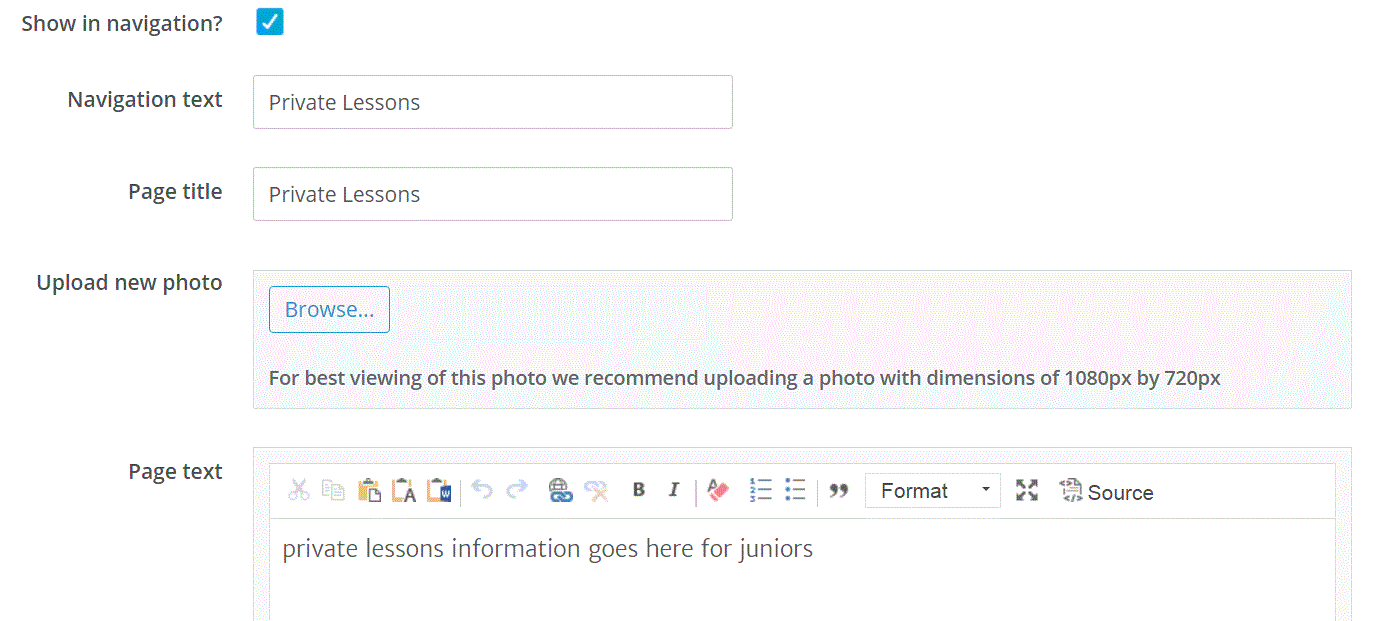Click the Cut icon in editor toolbar
Image resolution: width=1382 pixels, height=621 pixels.
tap(298, 491)
